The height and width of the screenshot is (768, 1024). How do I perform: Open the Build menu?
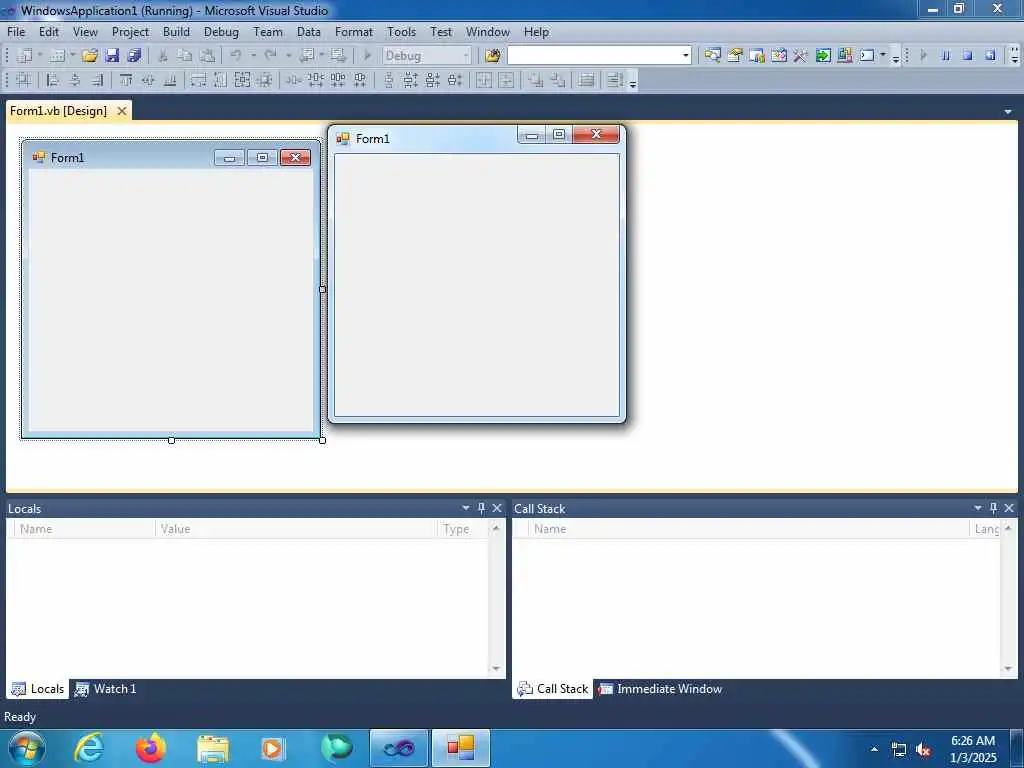176,31
